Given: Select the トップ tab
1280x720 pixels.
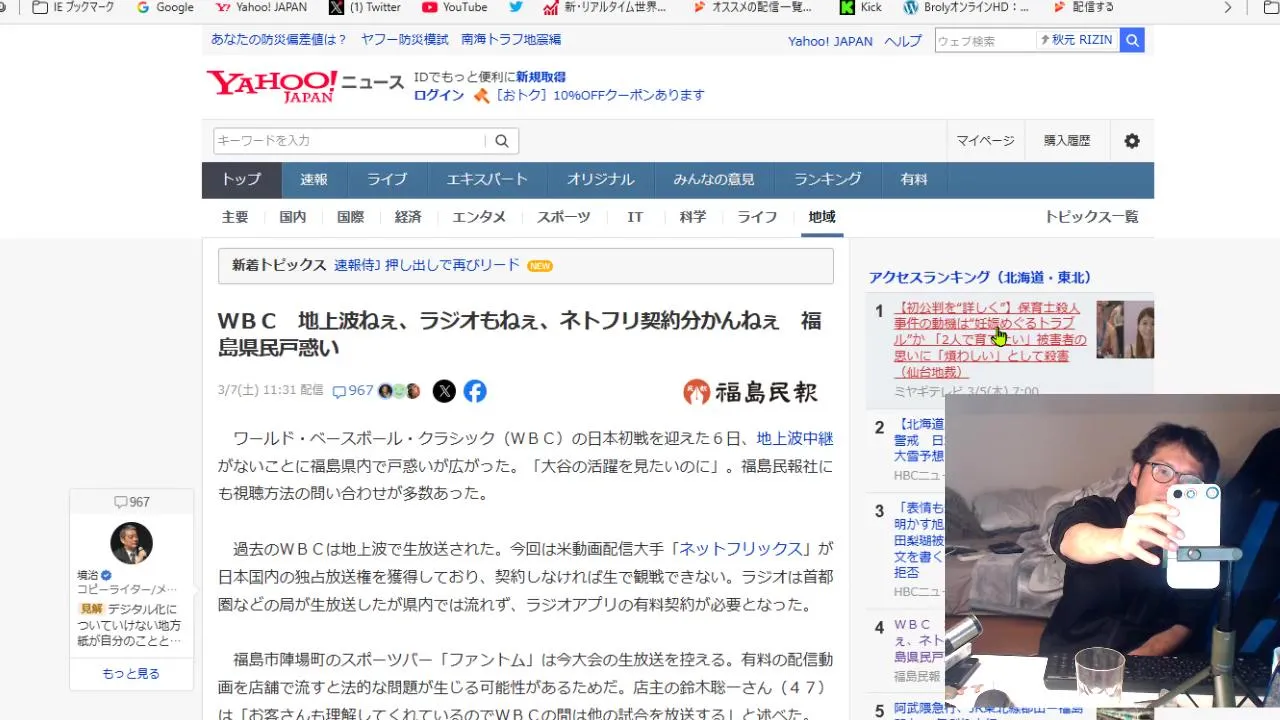Looking at the screenshot, I should tap(241, 180).
